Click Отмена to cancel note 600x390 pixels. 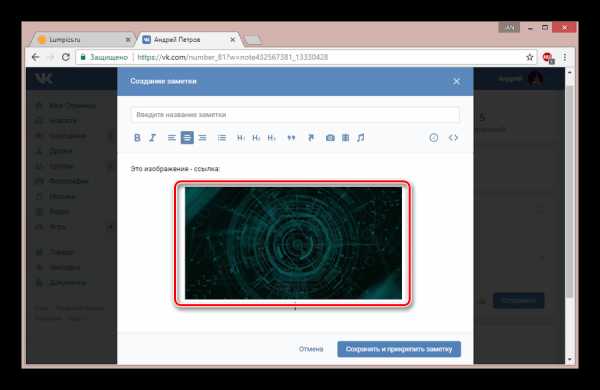pos(311,349)
